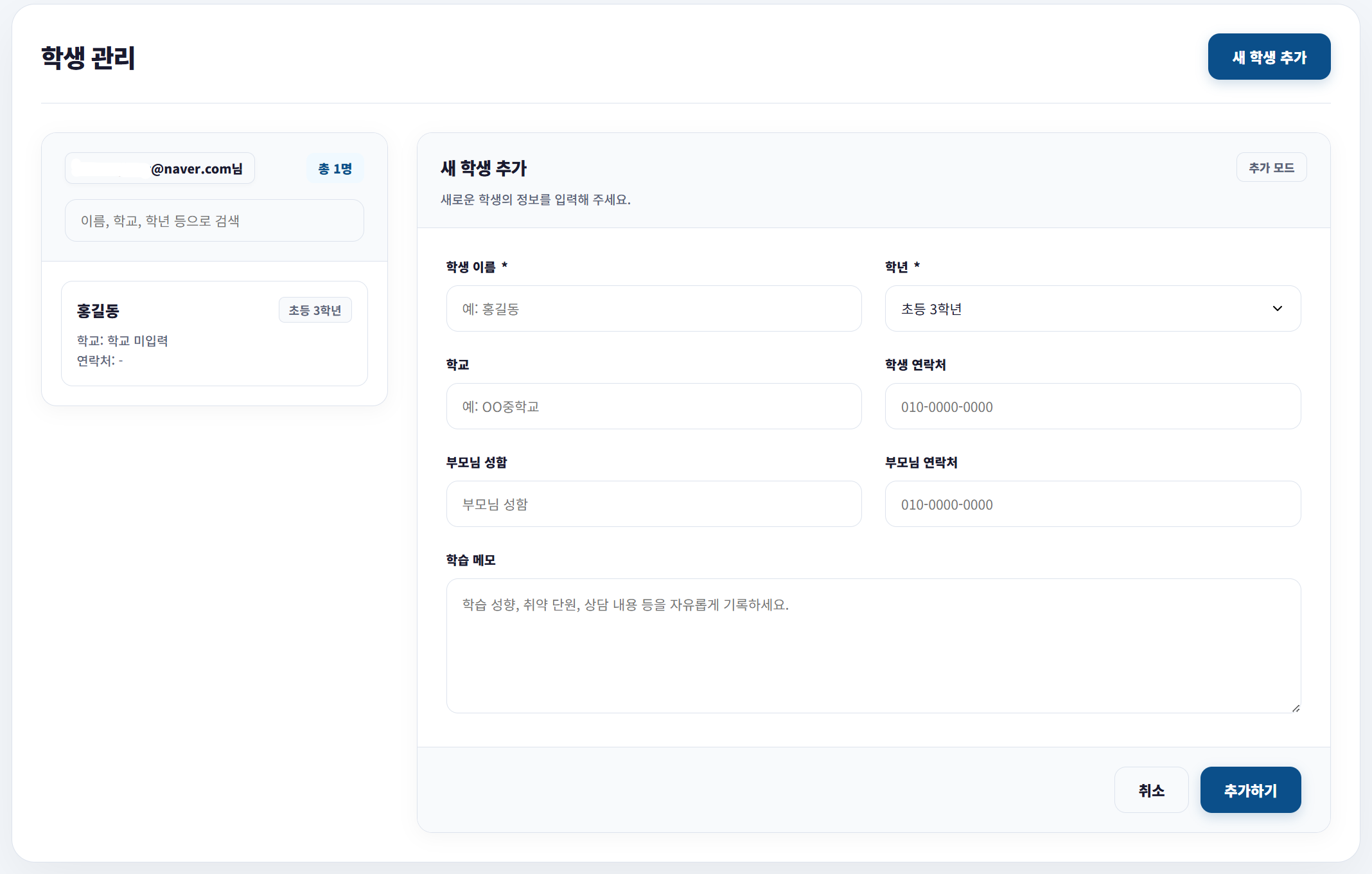Click the '새 학생 추가' form section heading
Image resolution: width=1372 pixels, height=874 pixels.
coord(482,168)
